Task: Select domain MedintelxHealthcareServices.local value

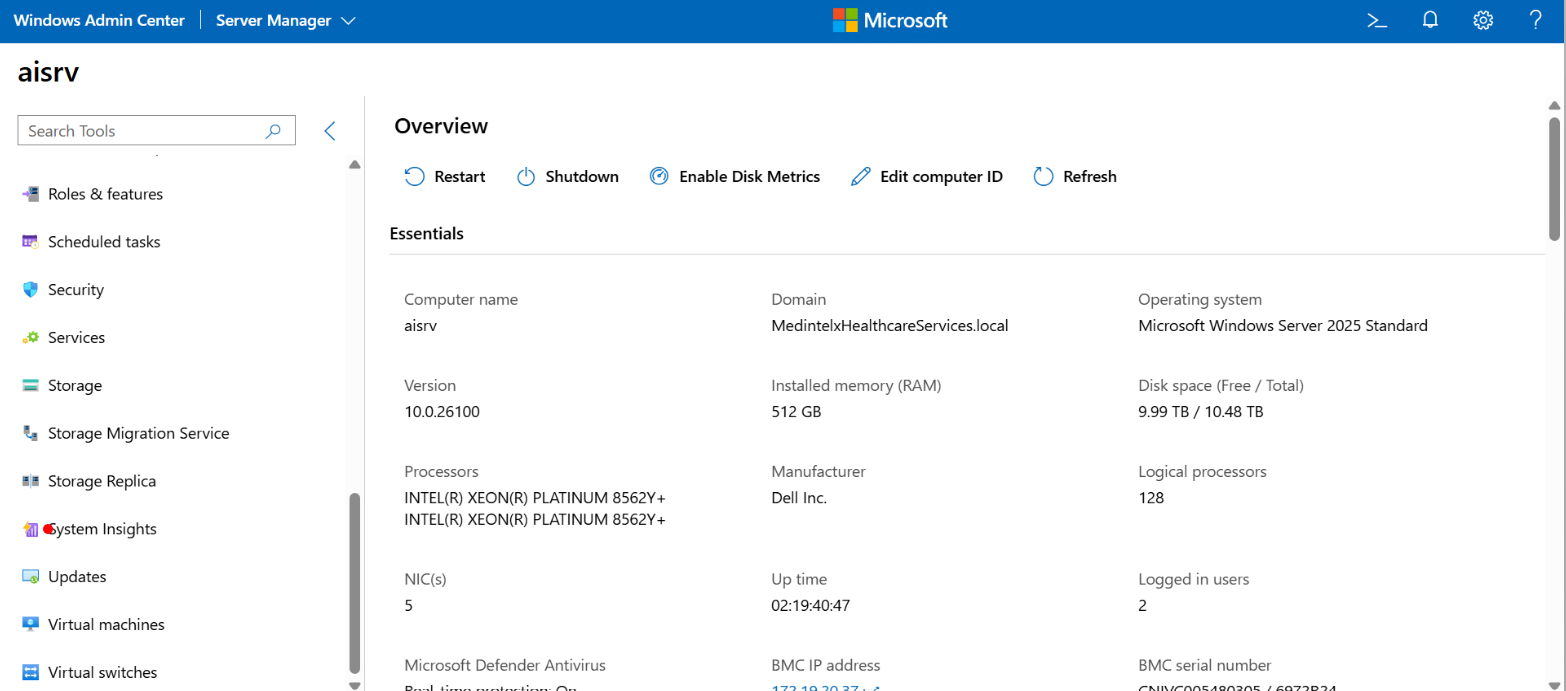Action: 890,326
